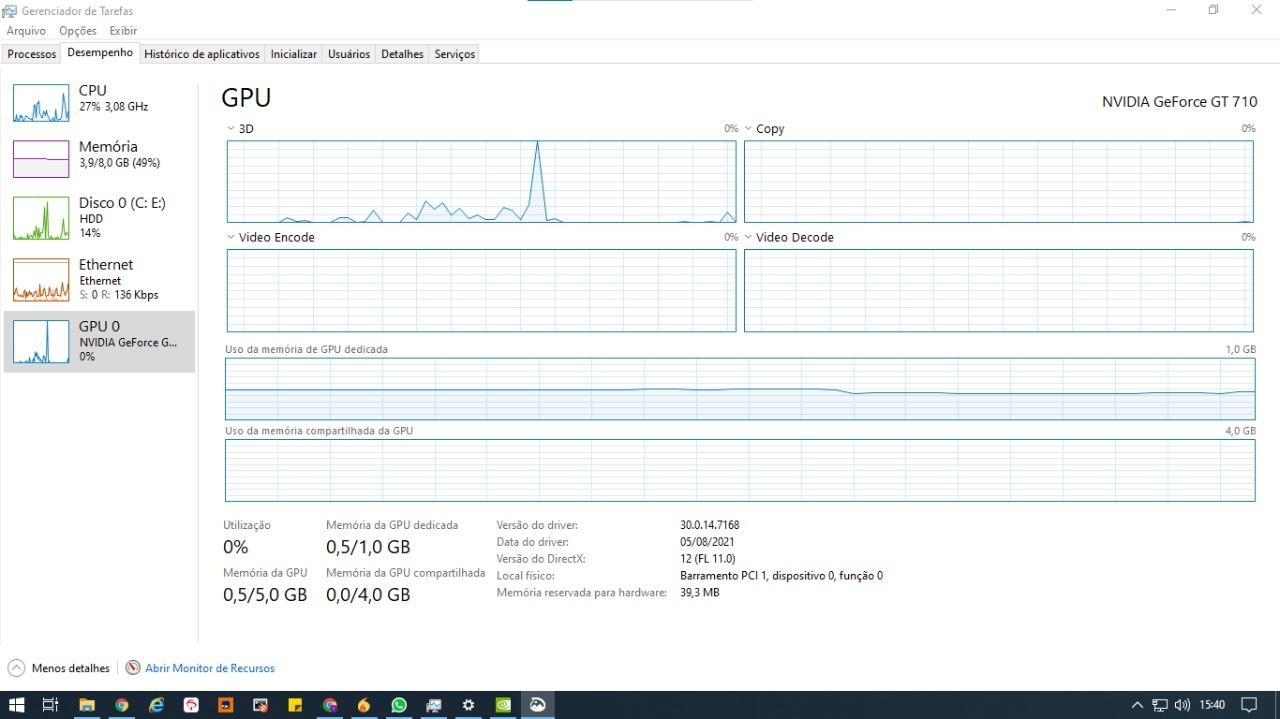
Task: Click dedicated GPU memory value 0,5/1,0 GB
Action: coord(368,547)
